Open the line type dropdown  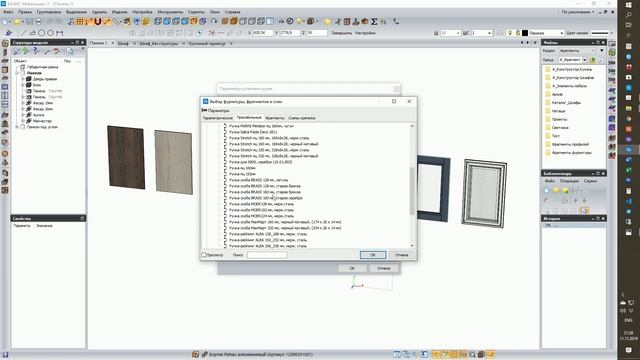(612, 33)
